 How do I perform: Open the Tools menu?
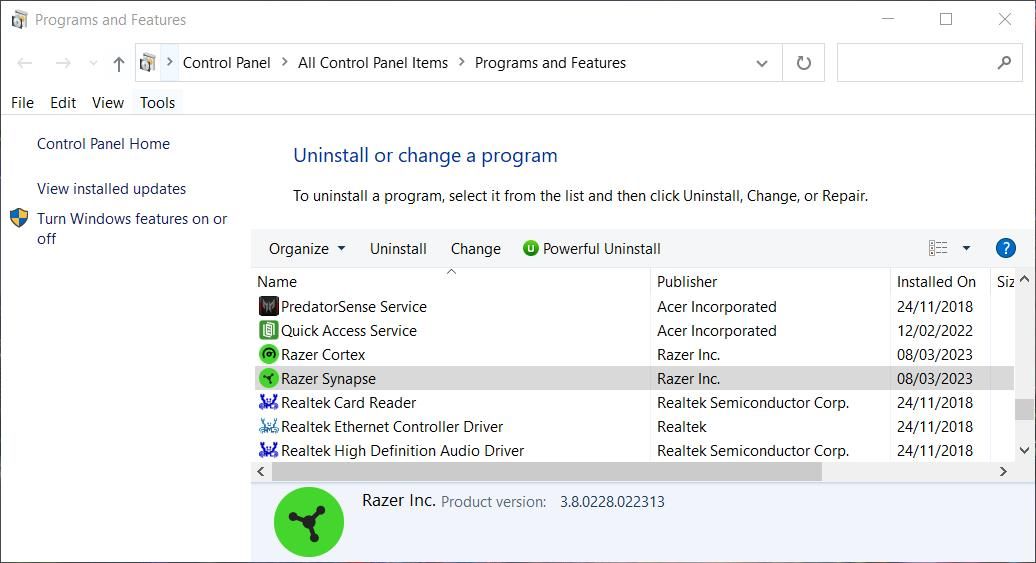157,102
